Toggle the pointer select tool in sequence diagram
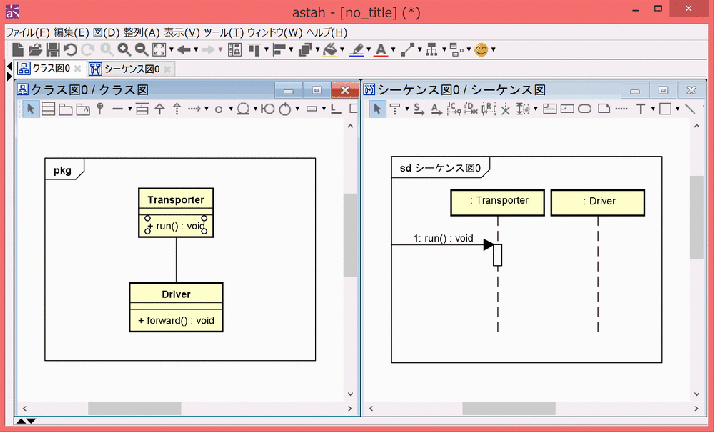 (377, 109)
